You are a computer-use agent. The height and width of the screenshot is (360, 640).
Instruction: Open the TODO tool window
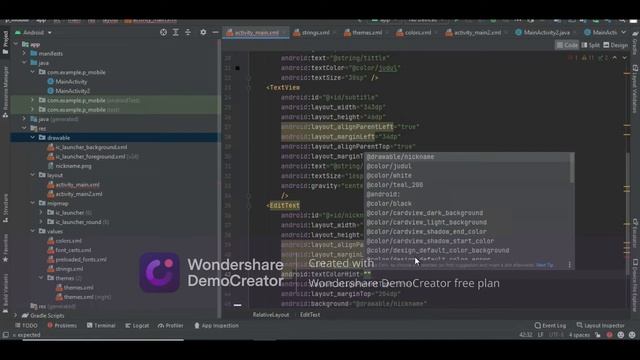tap(26, 326)
